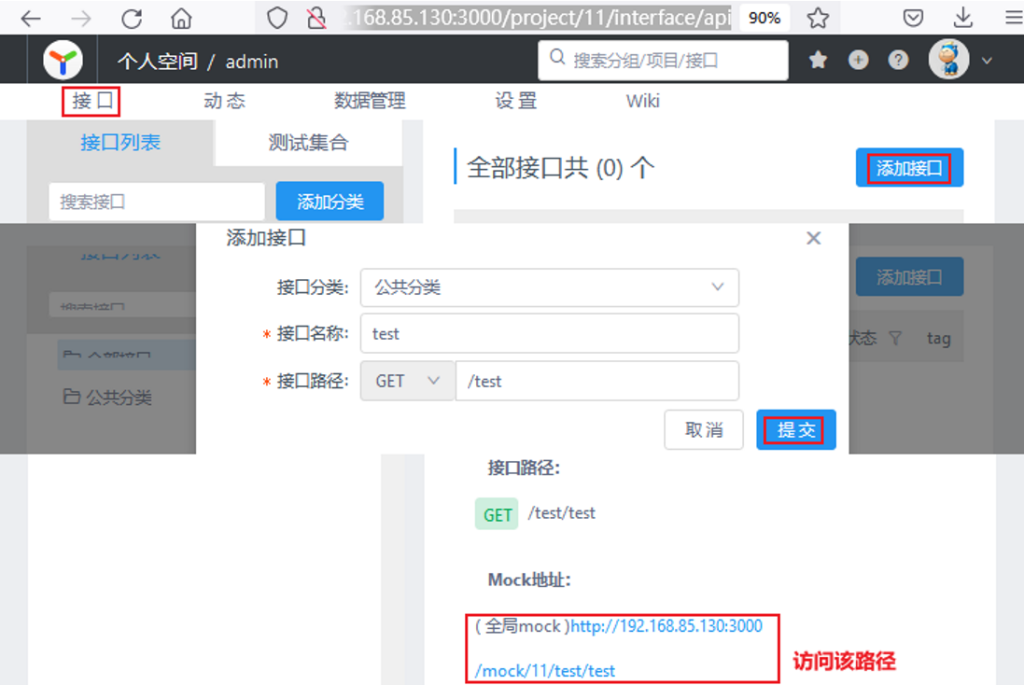Click the plus add project icon
Viewport: 1024px width, 685px height.
(x=858, y=60)
